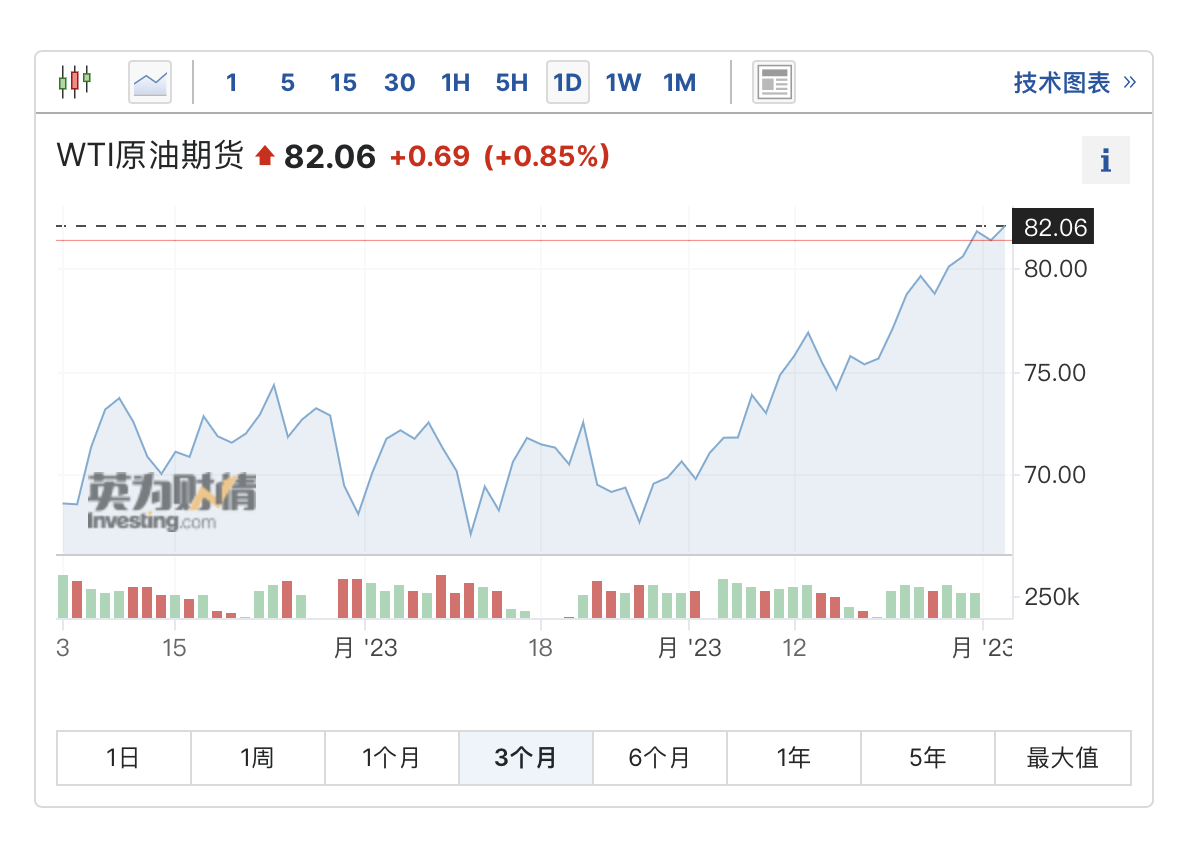Viewport: 1182px width, 842px height.
Task: Select the 最大值 range tab
Action: (1062, 758)
